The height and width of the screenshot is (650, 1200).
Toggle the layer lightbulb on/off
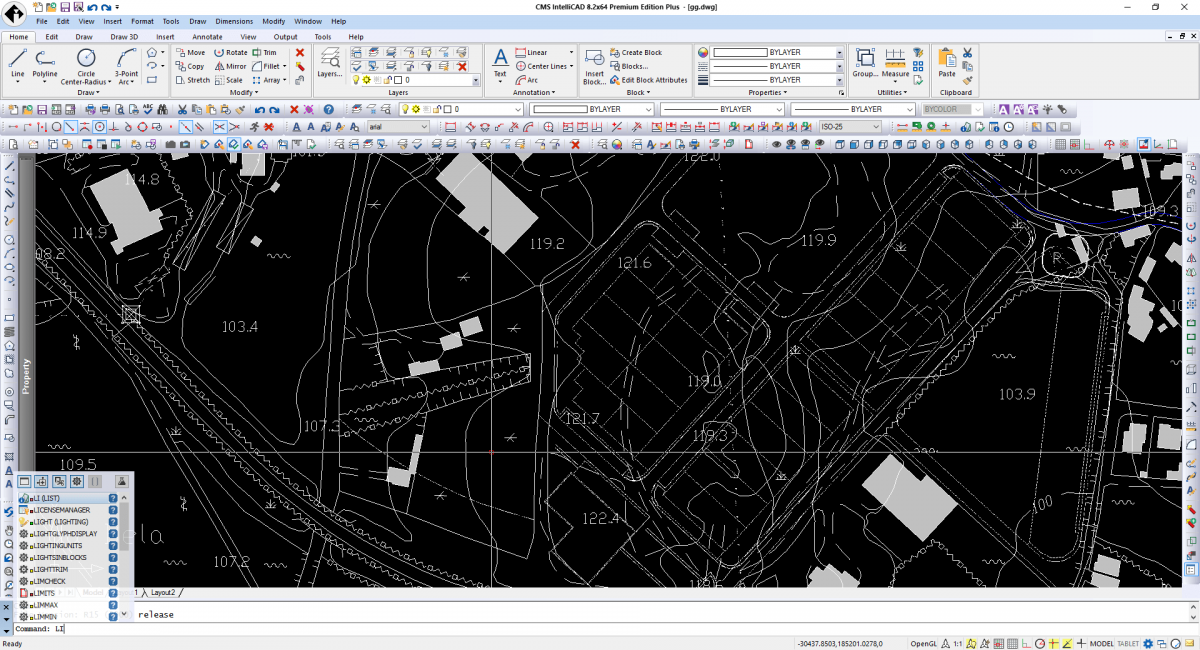coord(356,79)
